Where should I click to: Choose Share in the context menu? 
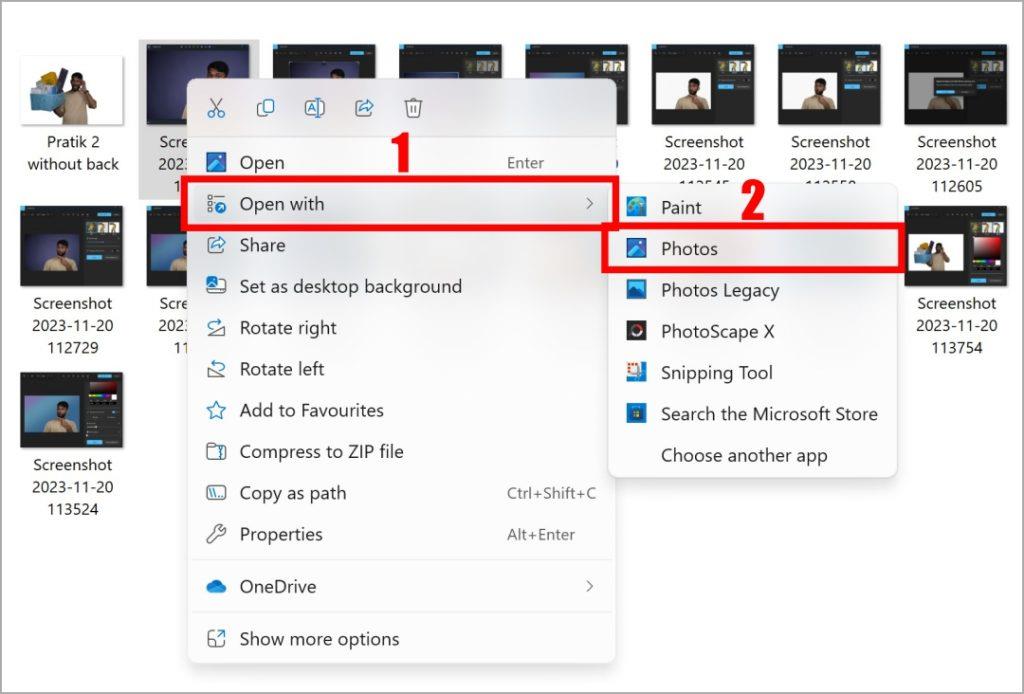401,245
